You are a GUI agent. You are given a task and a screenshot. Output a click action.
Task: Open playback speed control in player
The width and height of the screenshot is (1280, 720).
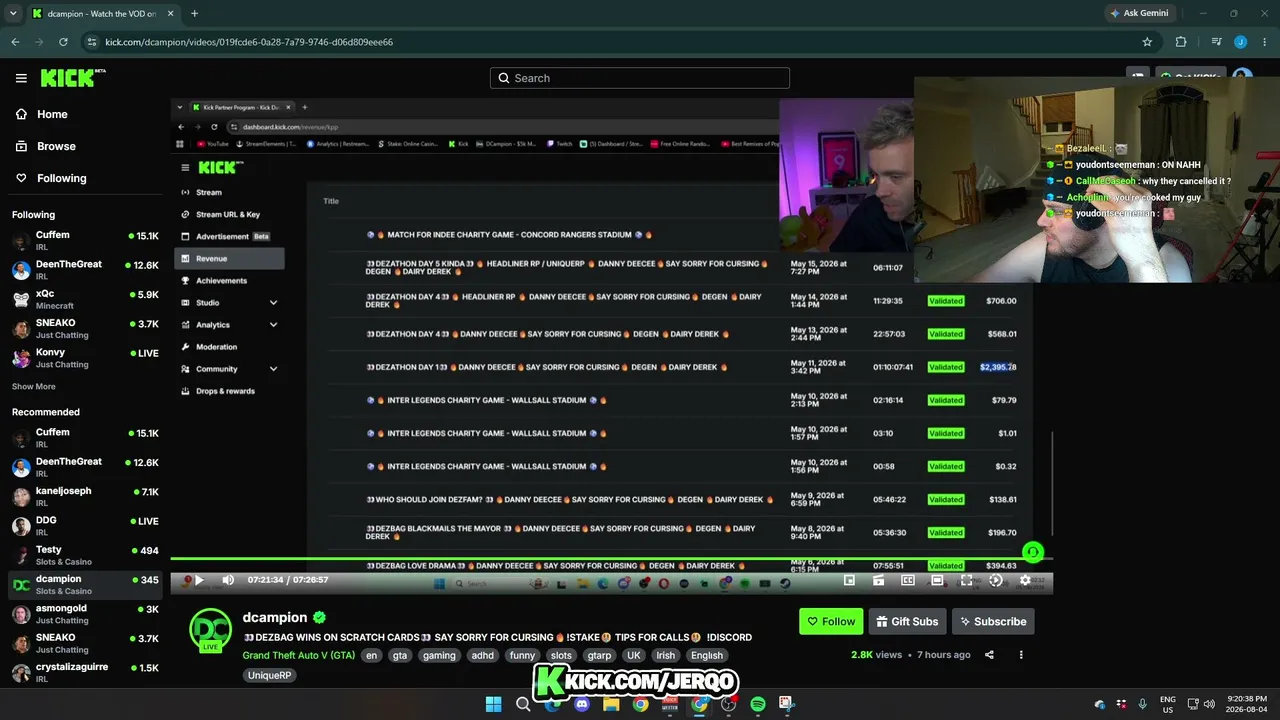pyautogui.click(x=995, y=580)
